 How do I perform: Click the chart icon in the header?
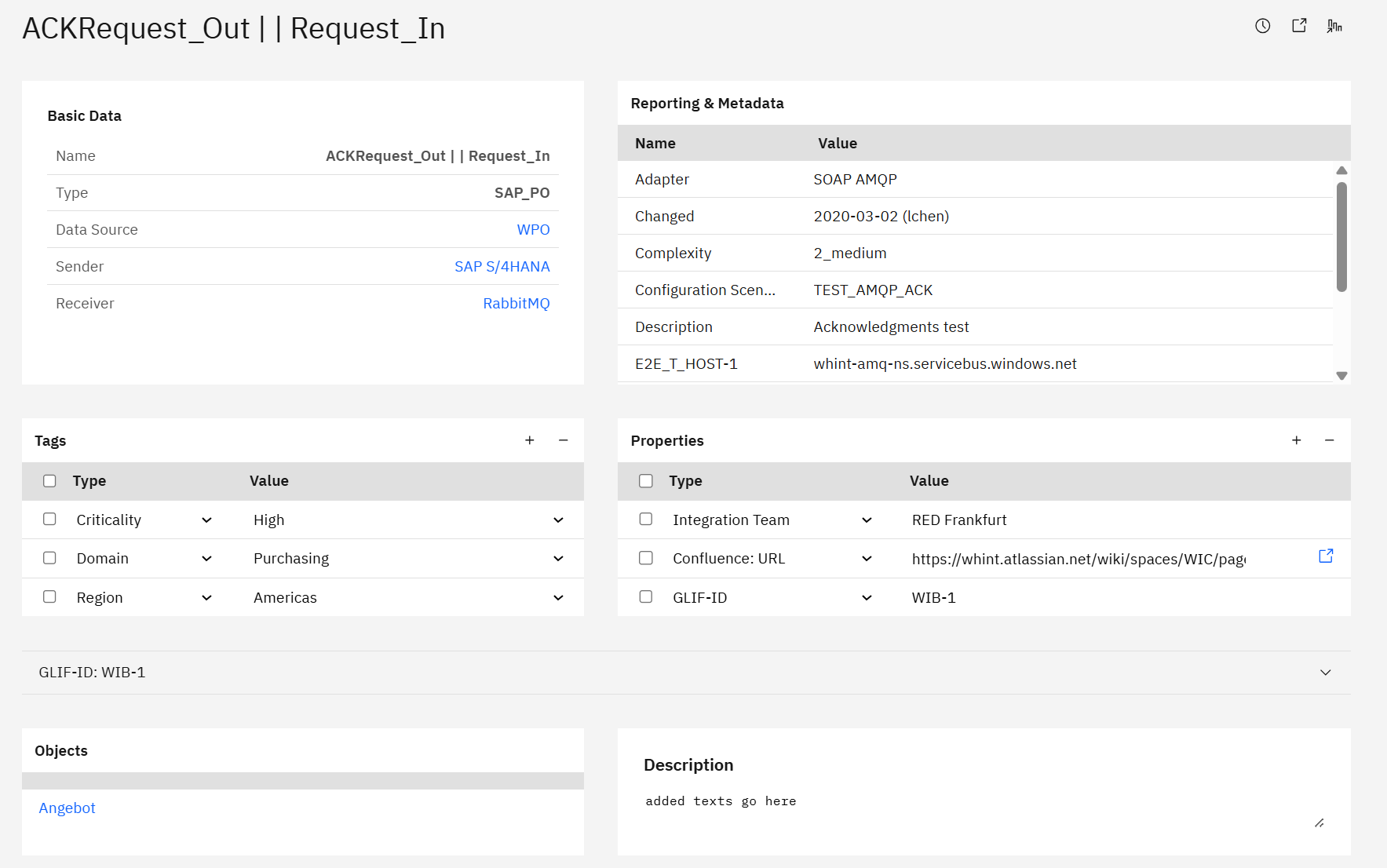point(1334,26)
